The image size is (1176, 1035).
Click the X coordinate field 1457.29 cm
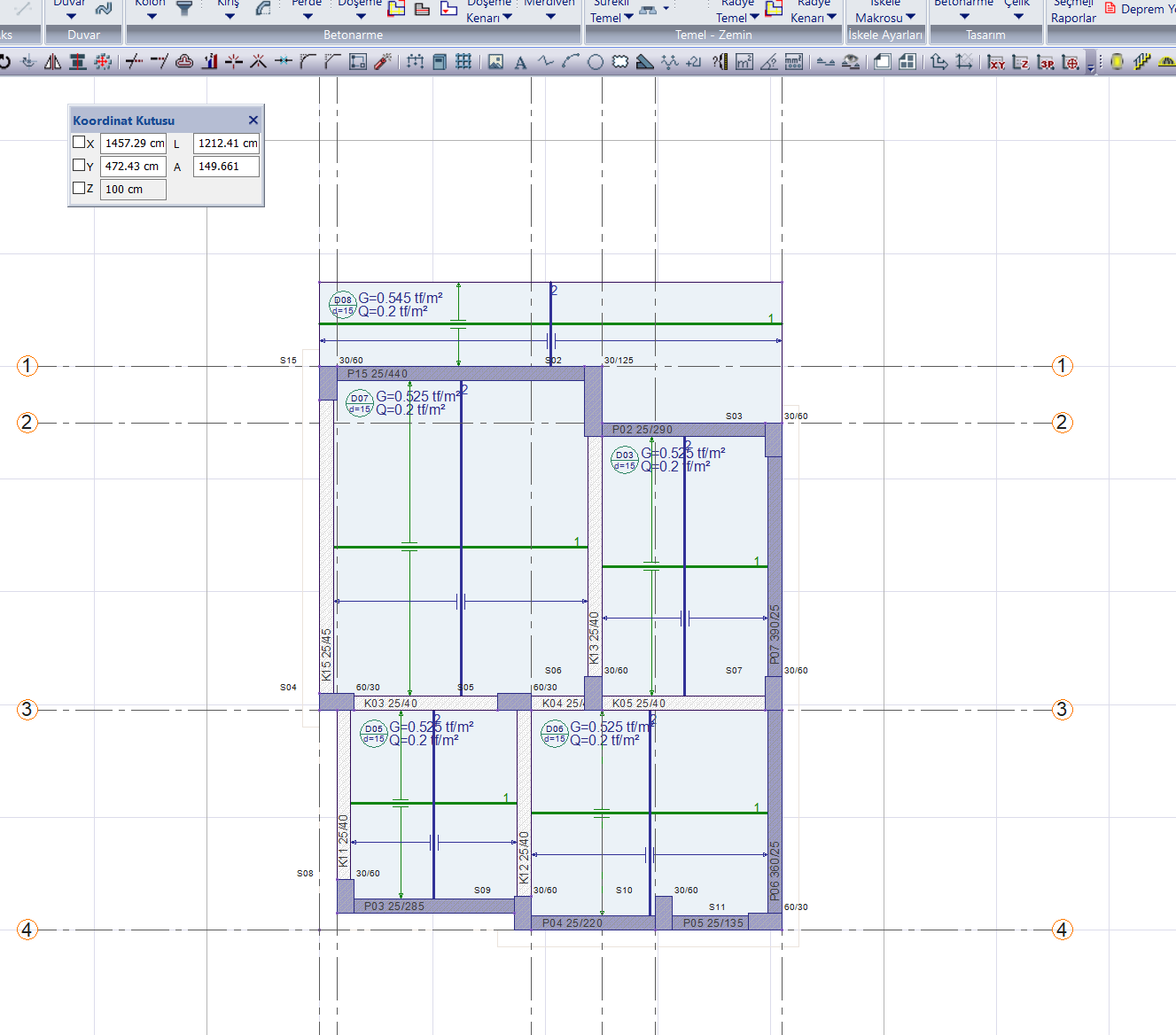pyautogui.click(x=134, y=143)
